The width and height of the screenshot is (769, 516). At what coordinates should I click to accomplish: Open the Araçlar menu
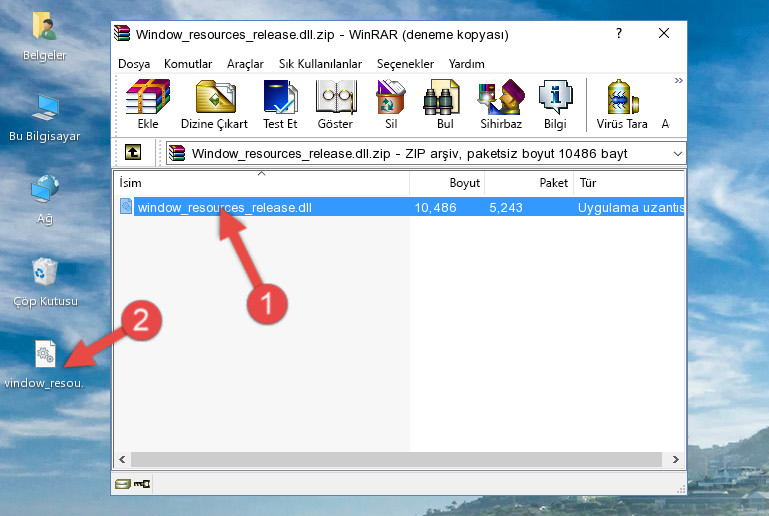pos(245,64)
